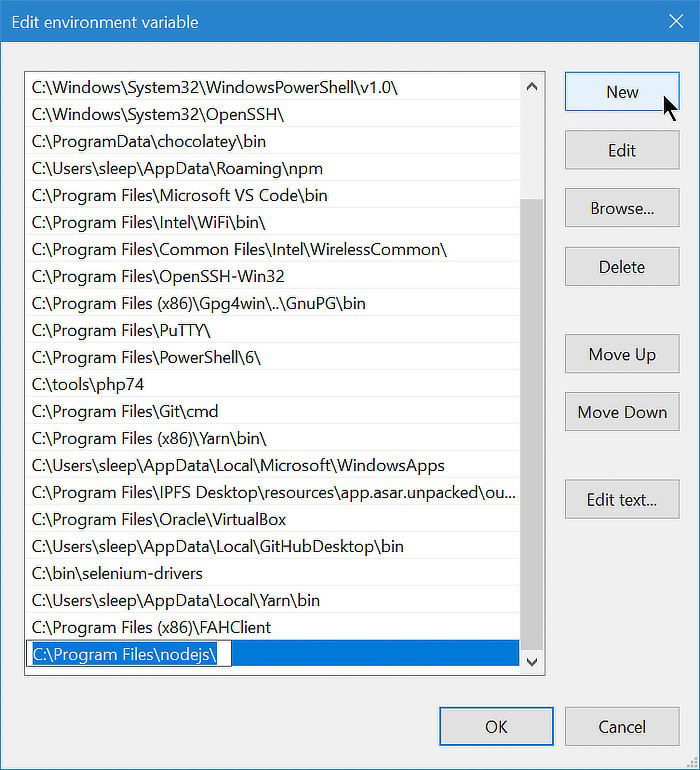Move the selected entry down
Viewport: 700px width, 770px height.
point(622,412)
